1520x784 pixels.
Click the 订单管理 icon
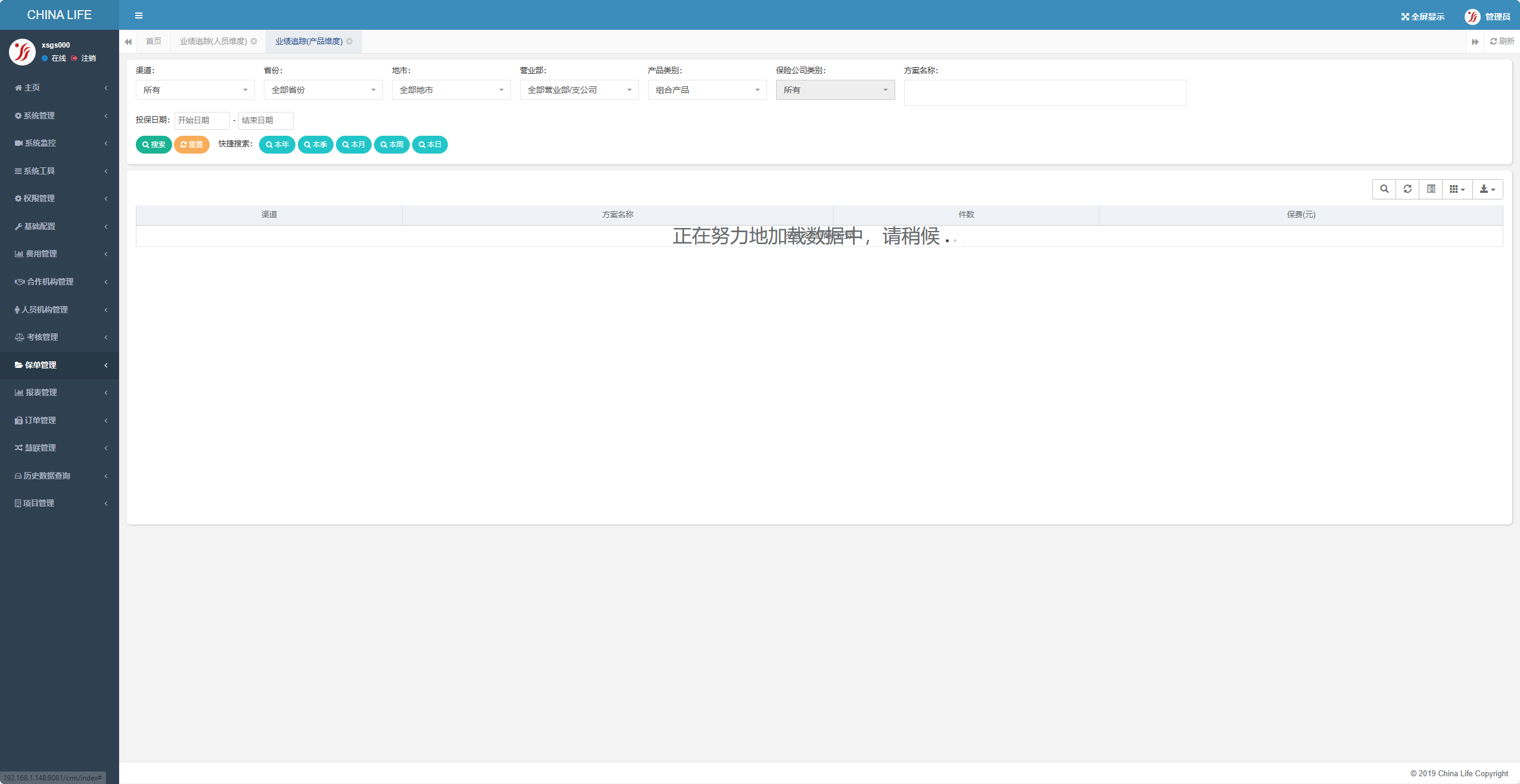pyautogui.click(x=18, y=420)
